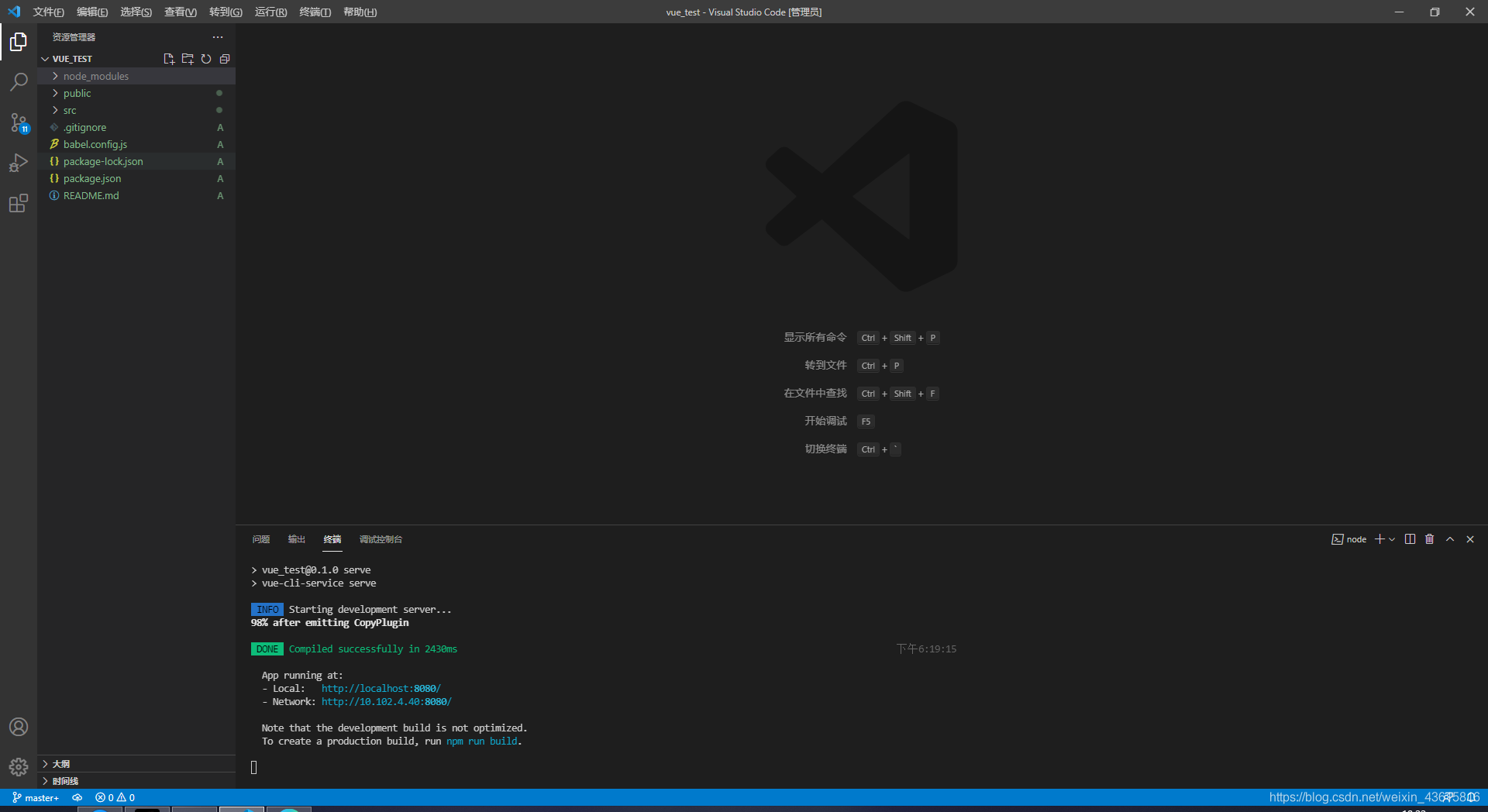Click the publish to cloud status icon
1488x812 pixels.
(x=77, y=797)
